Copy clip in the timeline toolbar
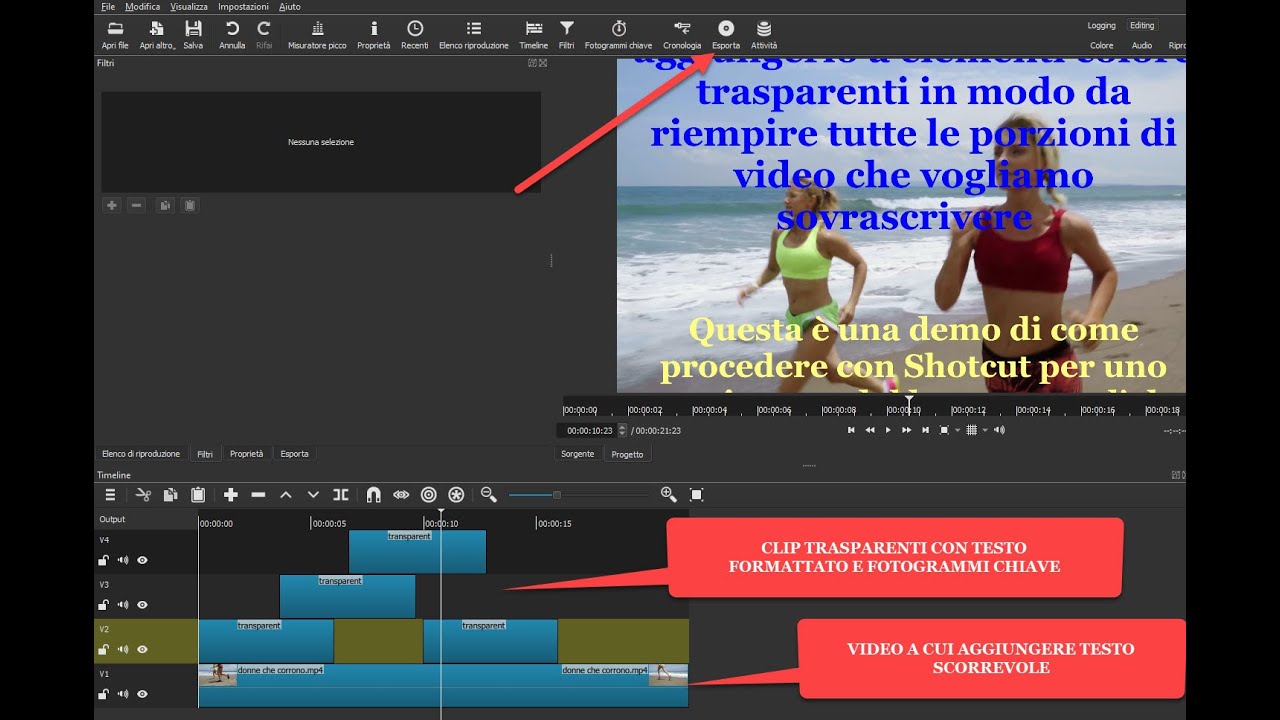 coord(170,494)
